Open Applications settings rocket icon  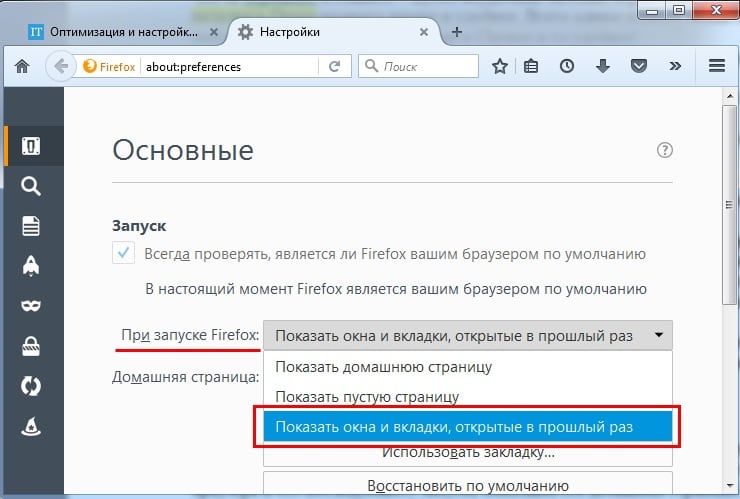pyautogui.click(x=31, y=266)
